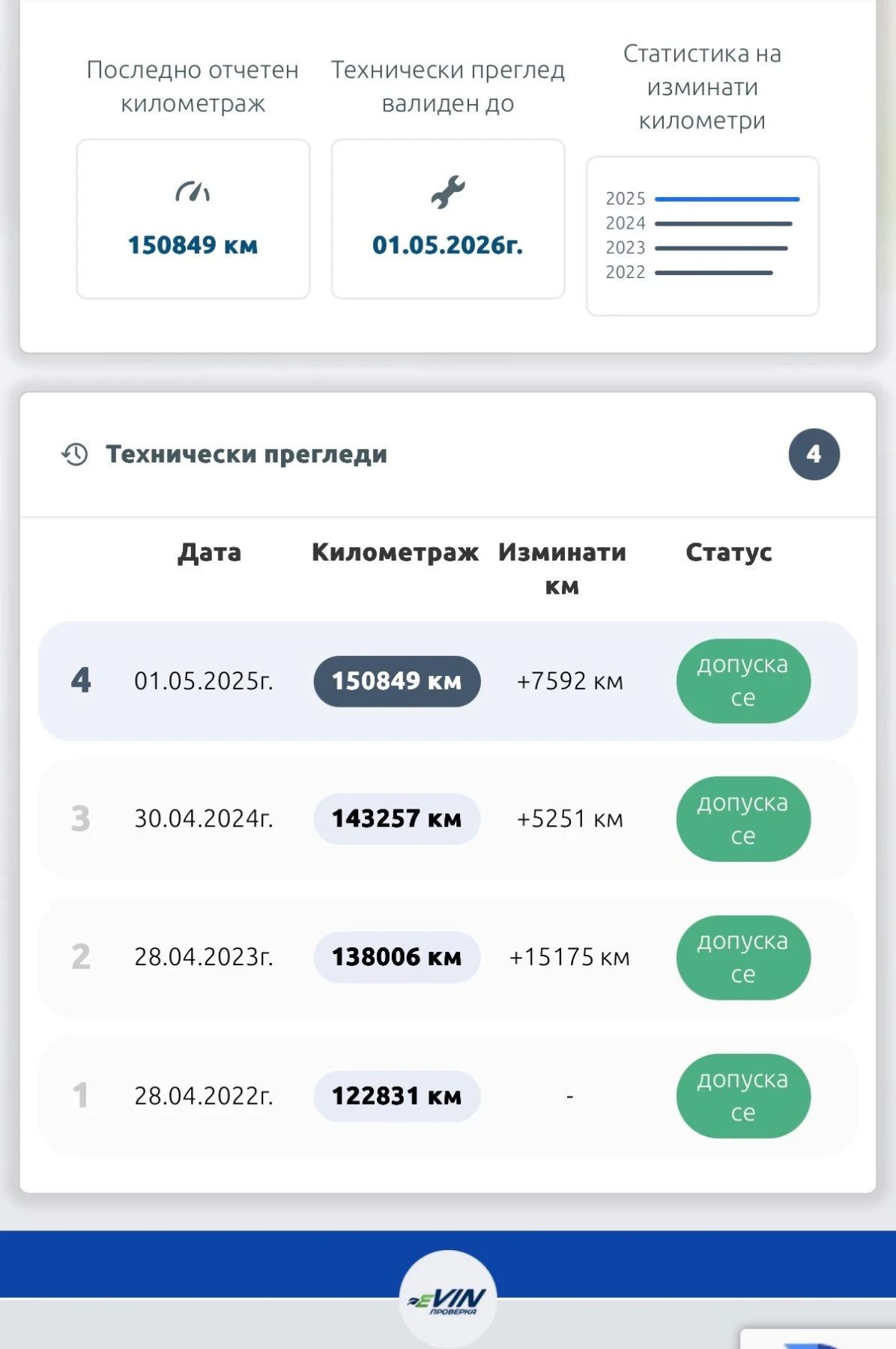The image size is (896, 1349).
Task: Click the 138006 км mileage pill
Action: click(x=396, y=957)
